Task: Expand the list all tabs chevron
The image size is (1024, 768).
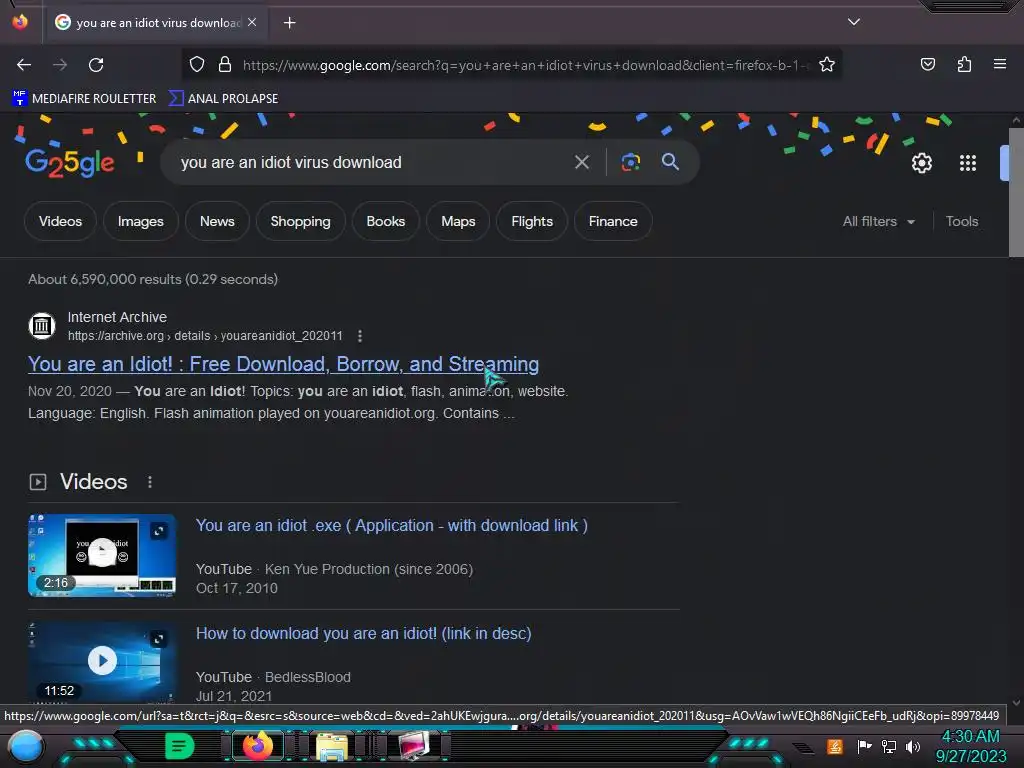Action: click(x=854, y=22)
